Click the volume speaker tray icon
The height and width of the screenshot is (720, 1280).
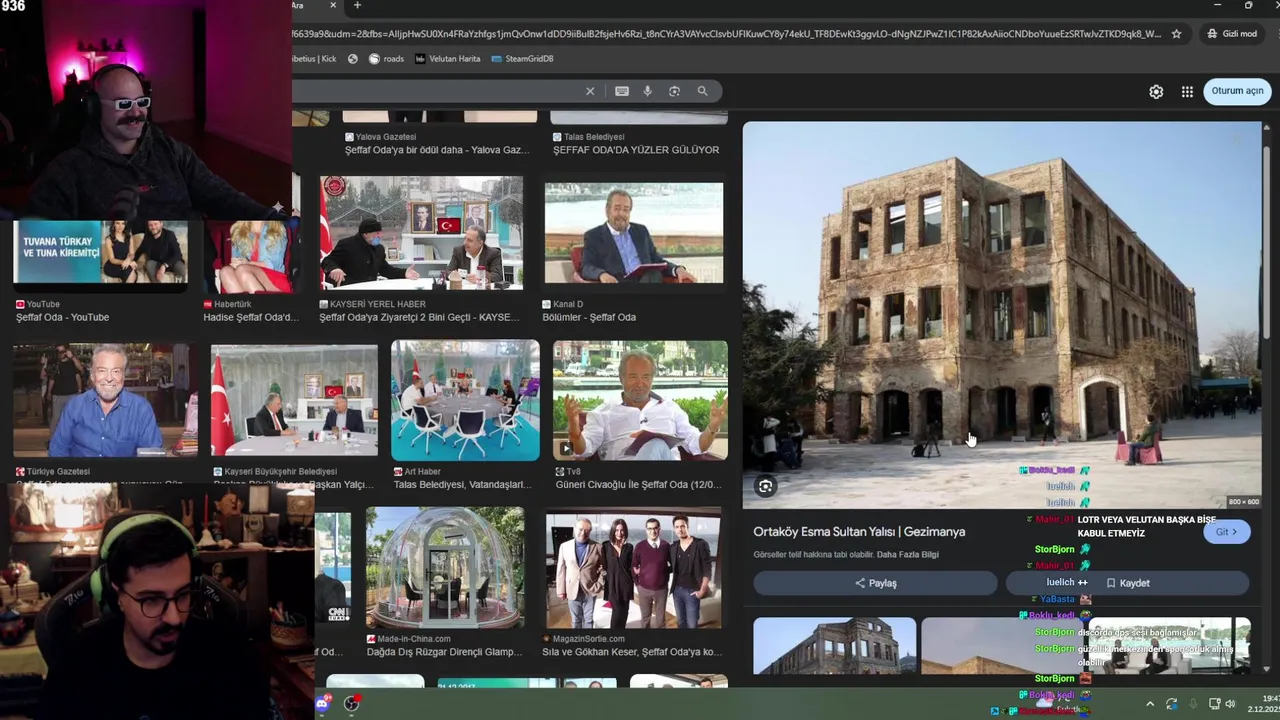click(1230, 704)
